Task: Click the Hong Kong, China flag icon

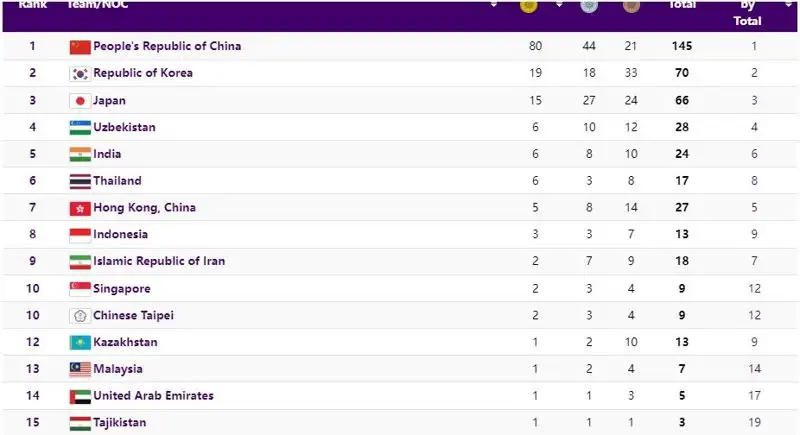Action: (80, 208)
